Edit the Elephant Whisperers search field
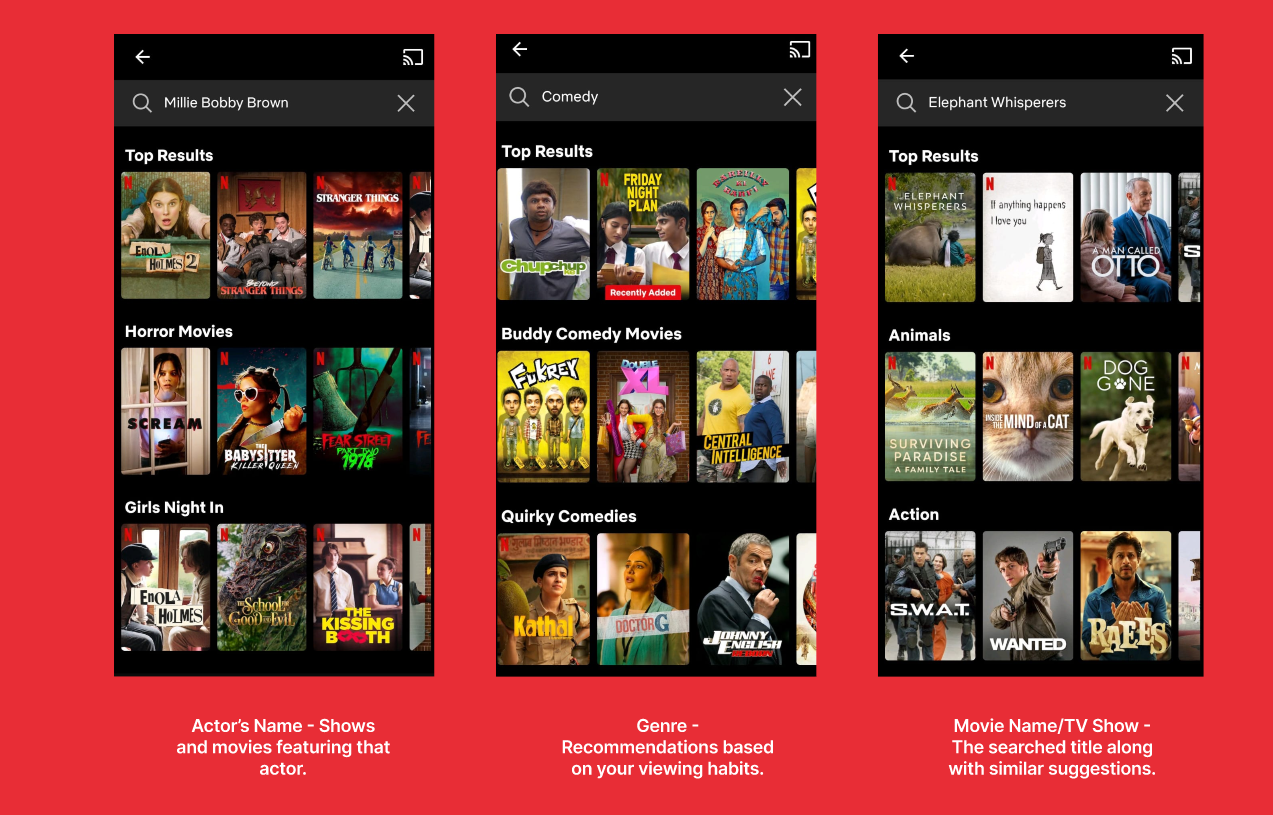This screenshot has width=1273, height=815. [x=1041, y=103]
